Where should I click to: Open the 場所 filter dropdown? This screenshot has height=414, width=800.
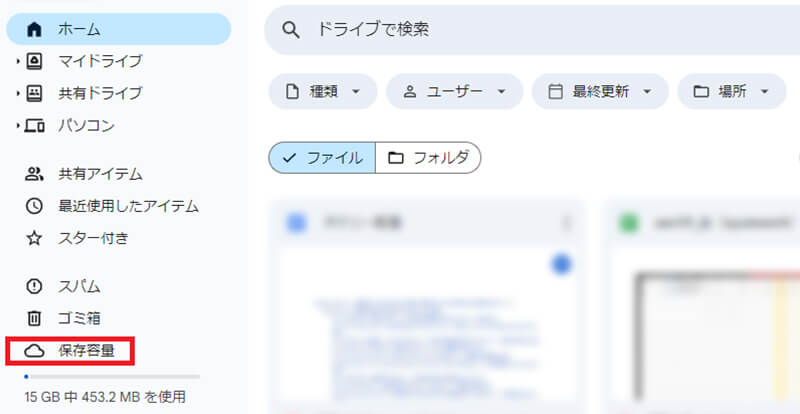coord(732,92)
